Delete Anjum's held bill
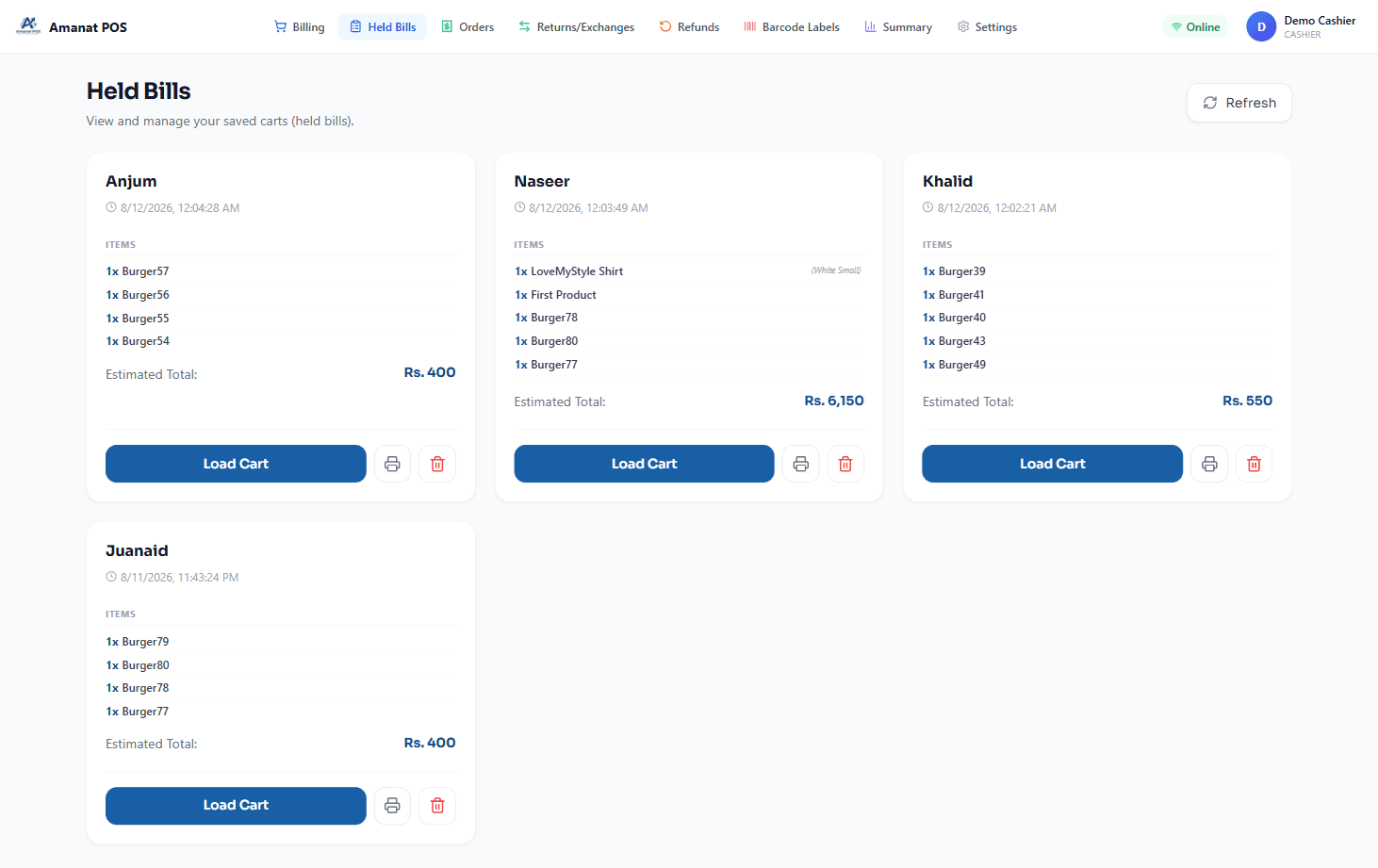 pos(437,464)
